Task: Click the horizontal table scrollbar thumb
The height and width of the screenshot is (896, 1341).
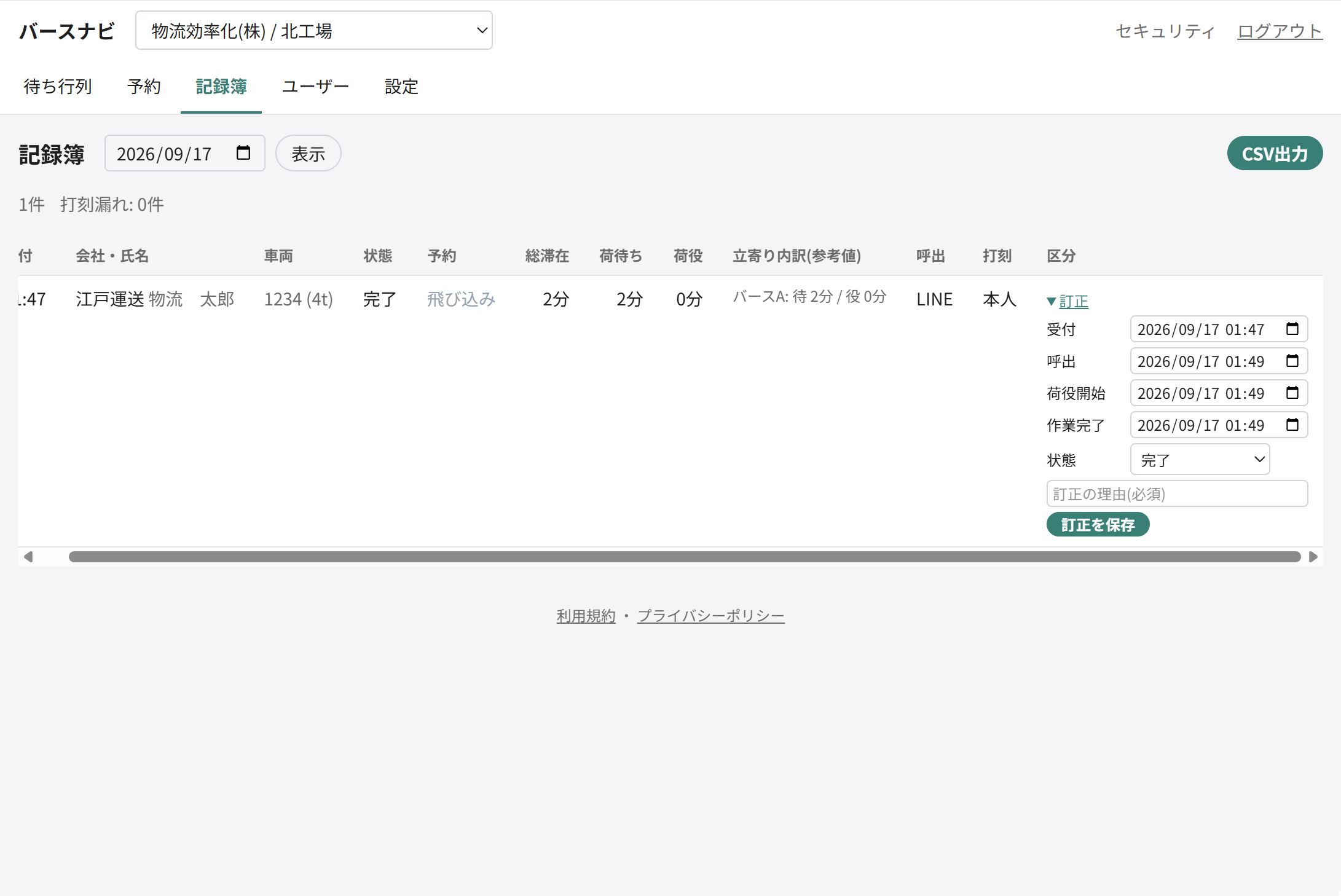Action: click(685, 557)
